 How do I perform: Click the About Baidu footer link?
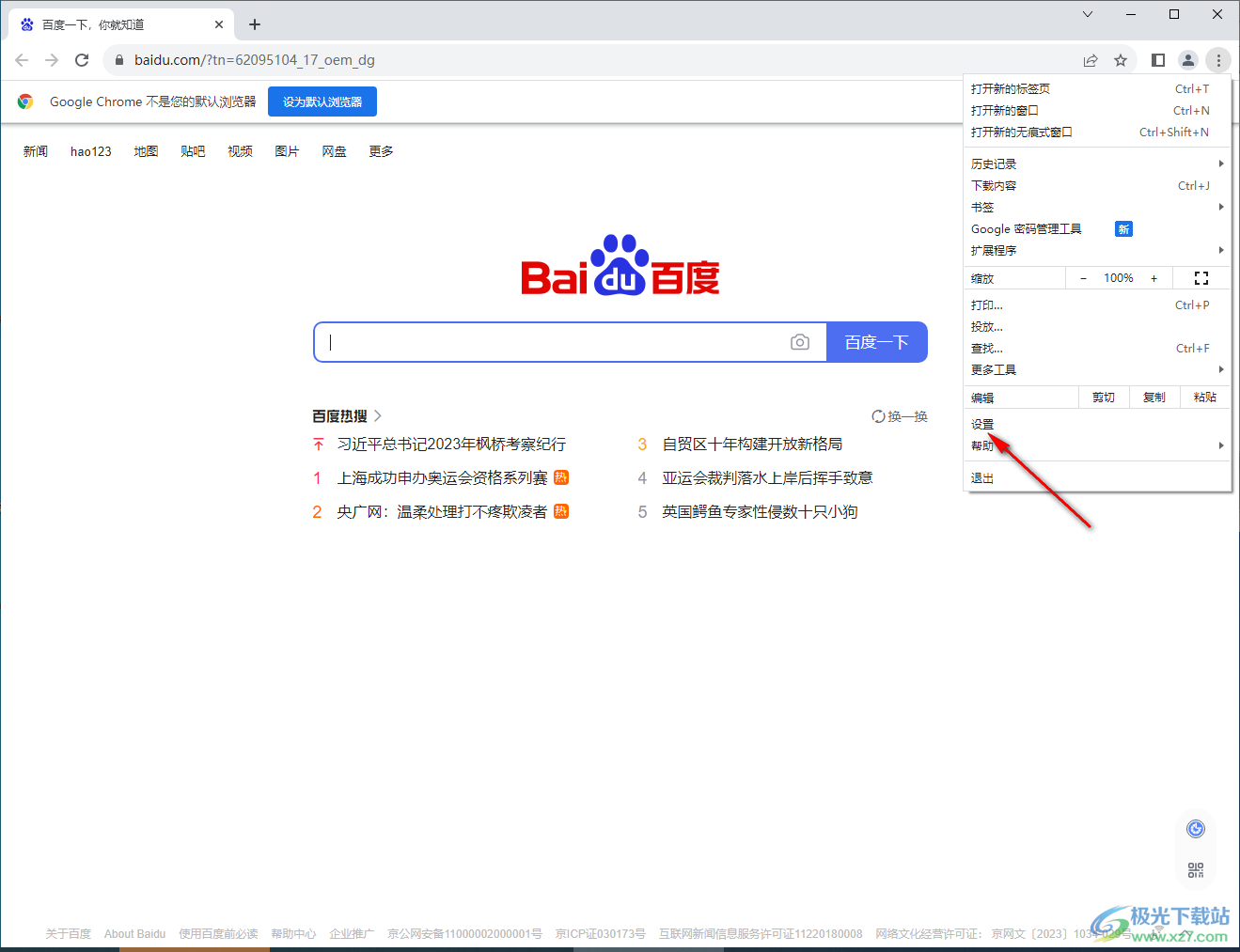point(134,934)
